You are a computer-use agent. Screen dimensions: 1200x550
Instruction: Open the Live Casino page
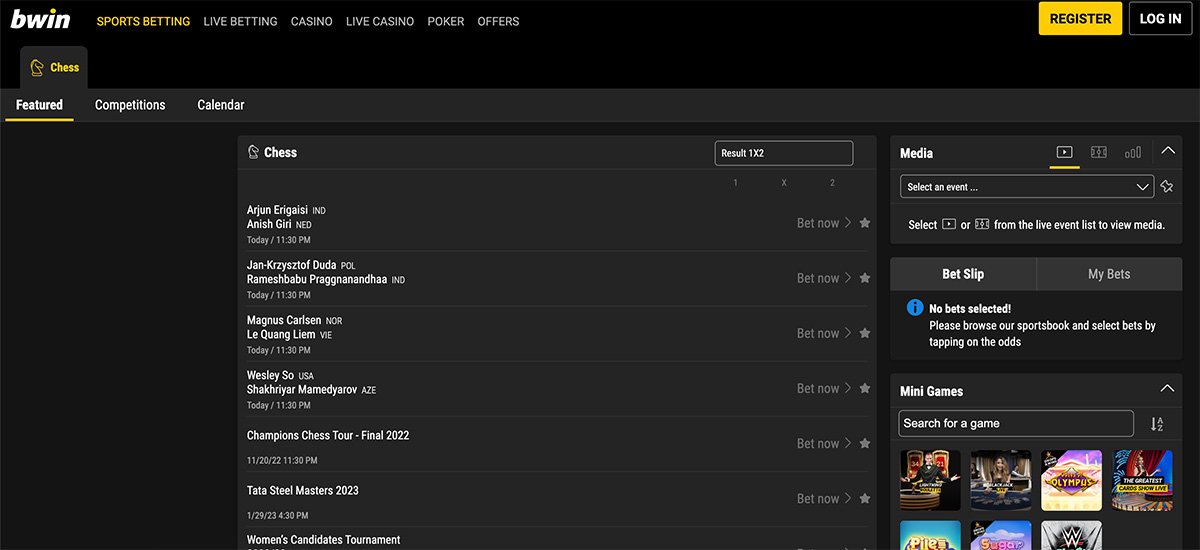380,21
